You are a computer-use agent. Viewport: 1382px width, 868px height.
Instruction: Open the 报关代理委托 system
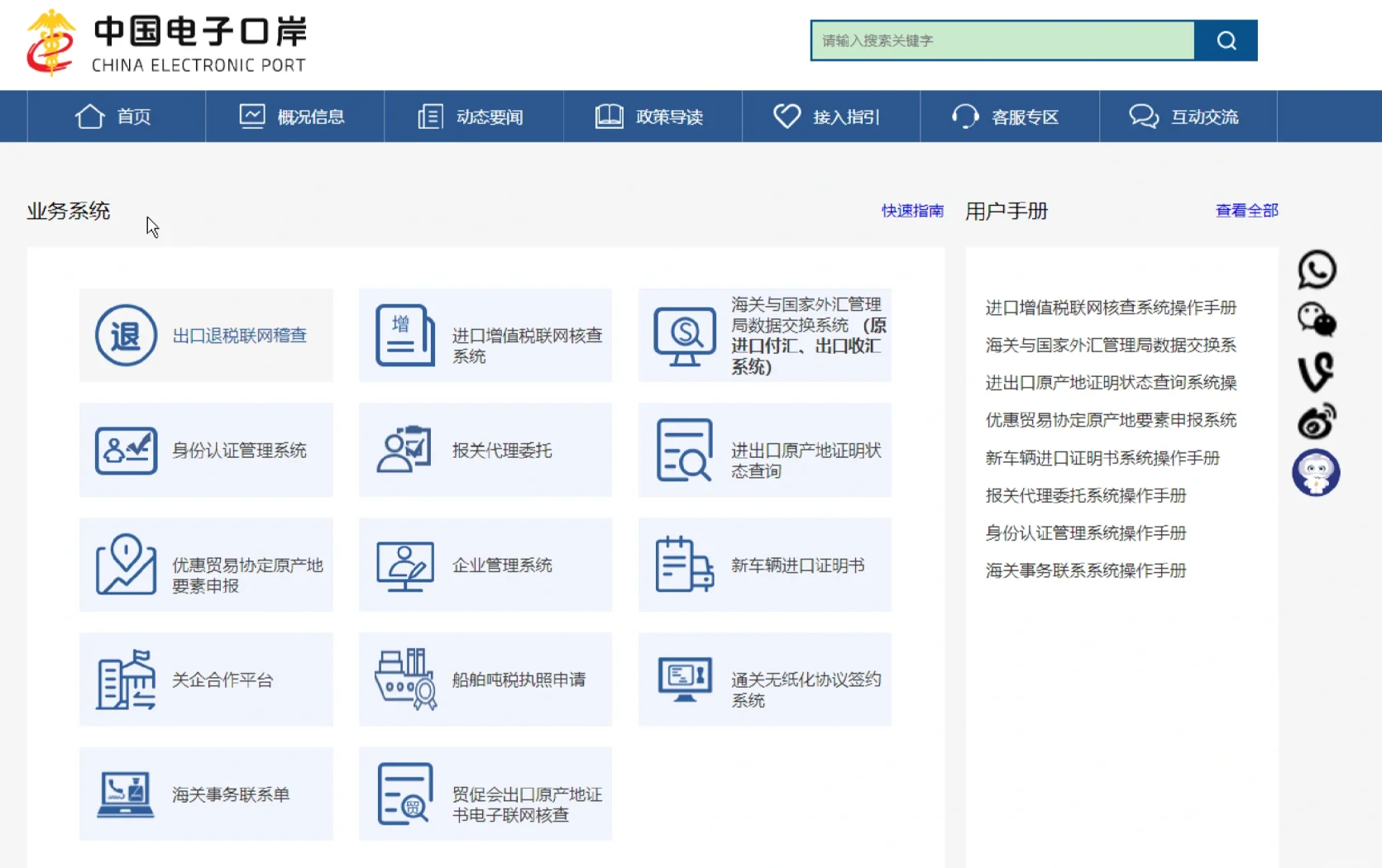click(x=485, y=451)
